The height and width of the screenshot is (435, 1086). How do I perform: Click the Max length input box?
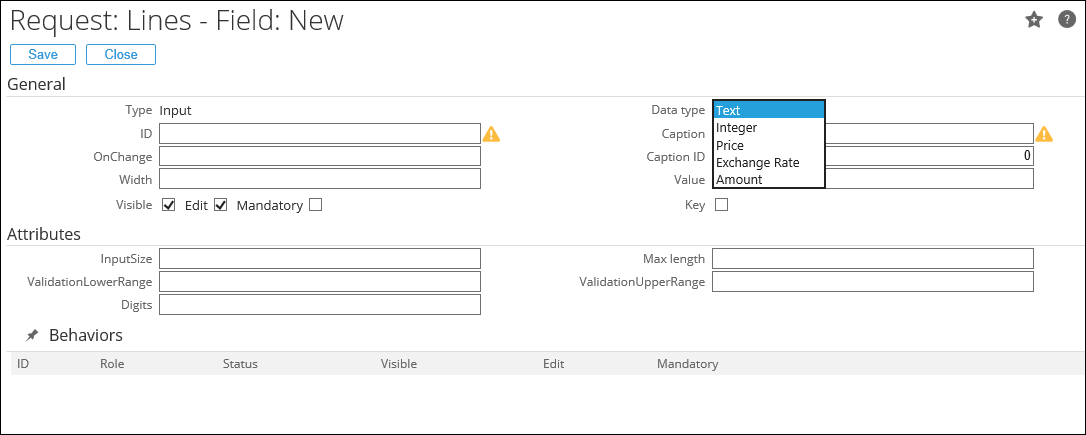point(872,259)
